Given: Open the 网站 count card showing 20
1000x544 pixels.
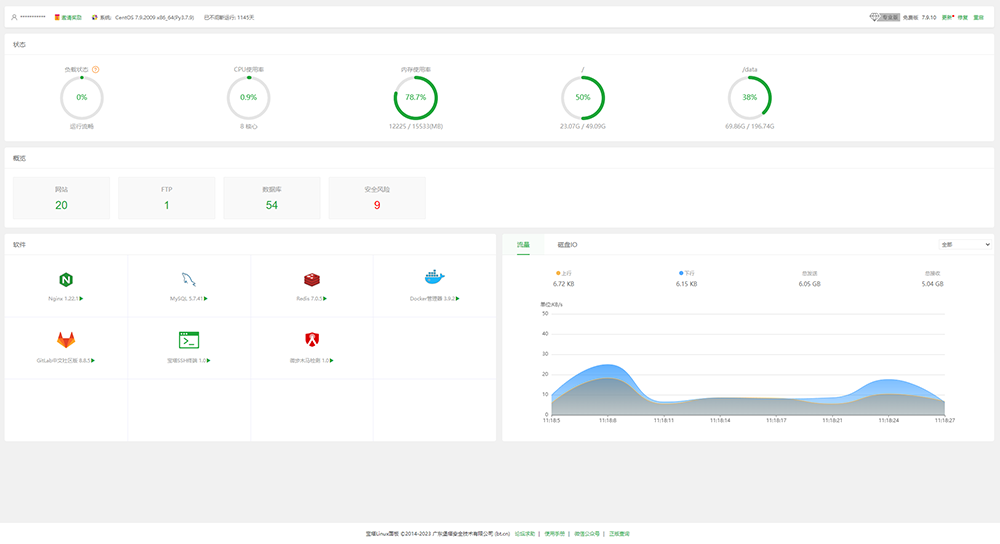Looking at the screenshot, I should (62, 198).
